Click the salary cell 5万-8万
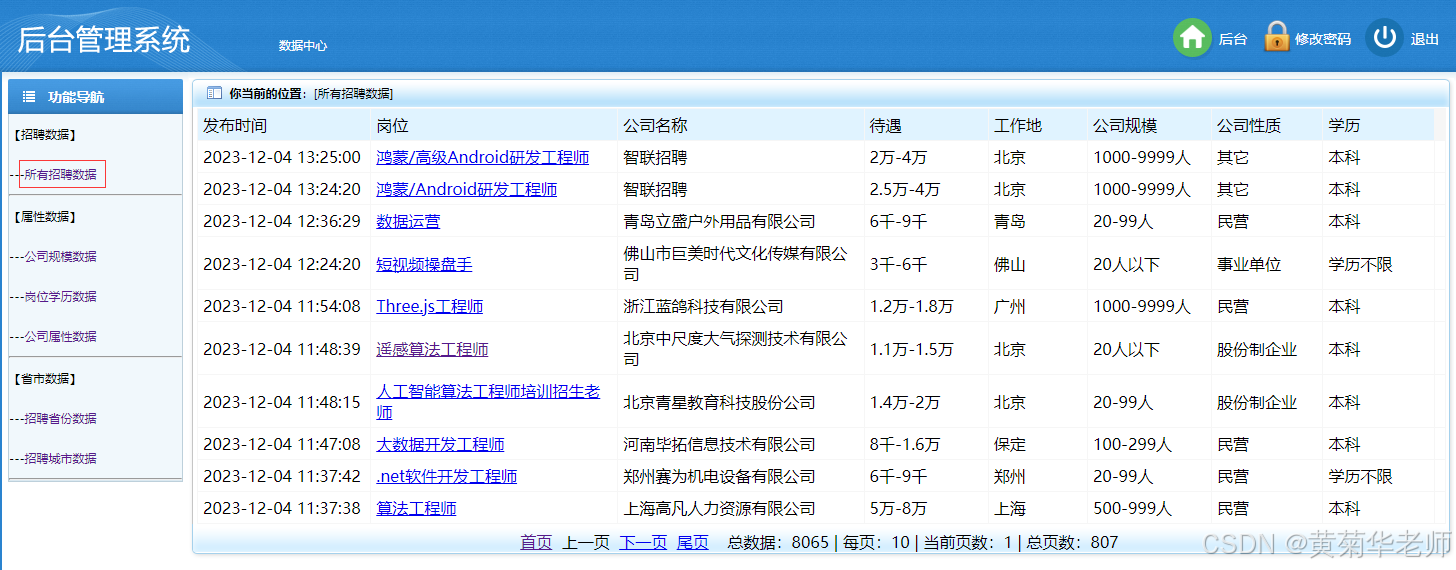Viewport: 1456px width, 570px height. pos(898,508)
